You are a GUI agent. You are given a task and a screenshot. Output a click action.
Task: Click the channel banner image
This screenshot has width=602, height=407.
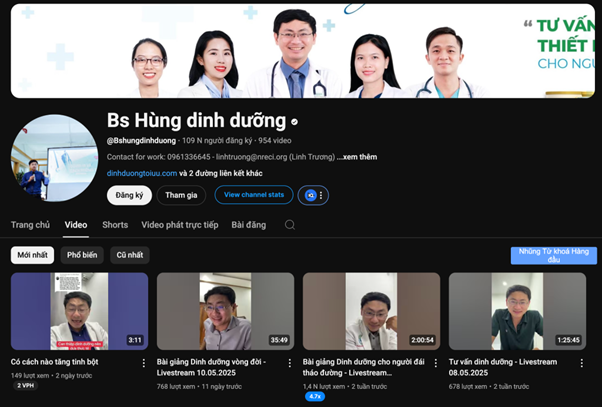click(x=303, y=51)
